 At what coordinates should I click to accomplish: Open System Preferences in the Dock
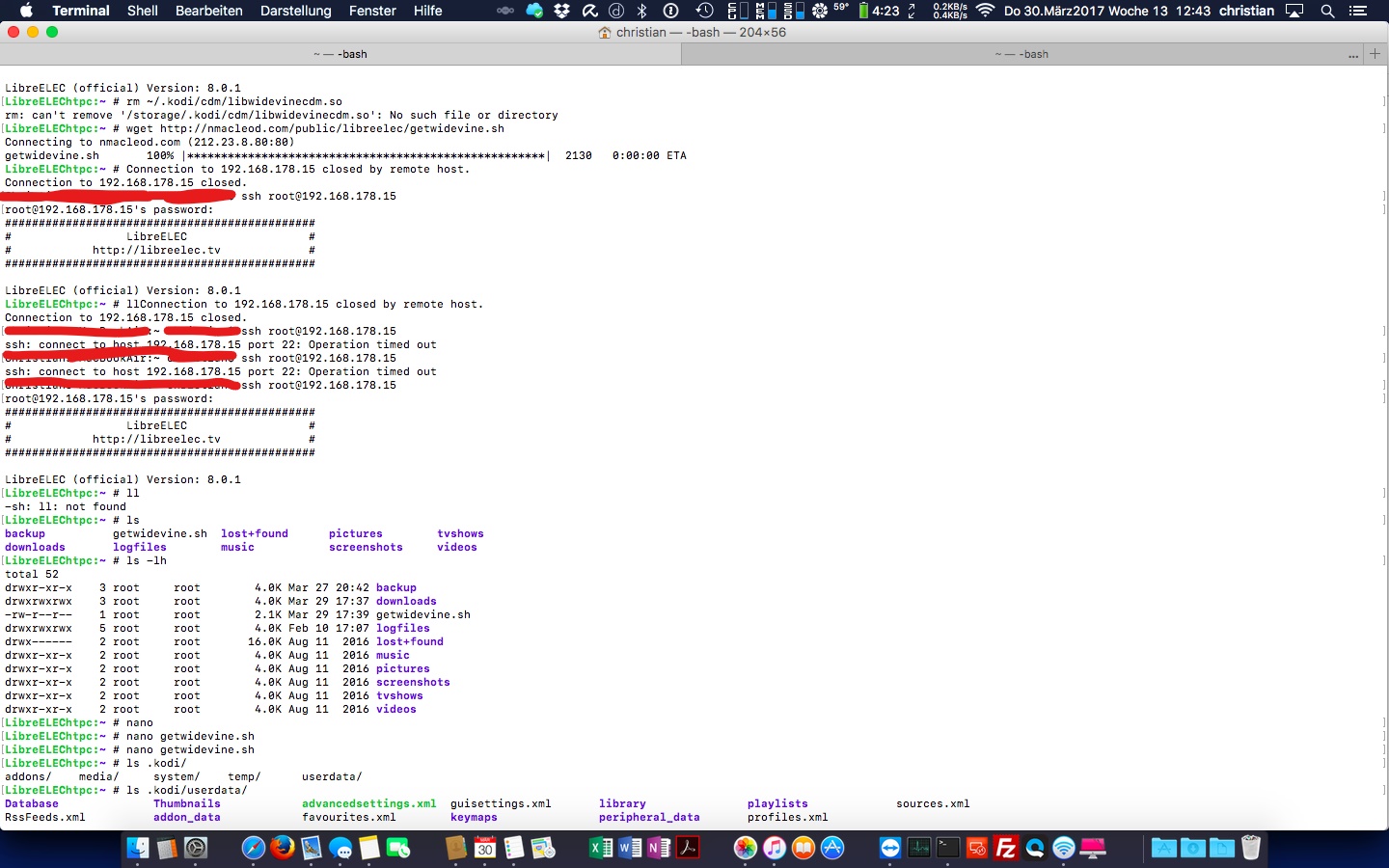click(x=196, y=848)
